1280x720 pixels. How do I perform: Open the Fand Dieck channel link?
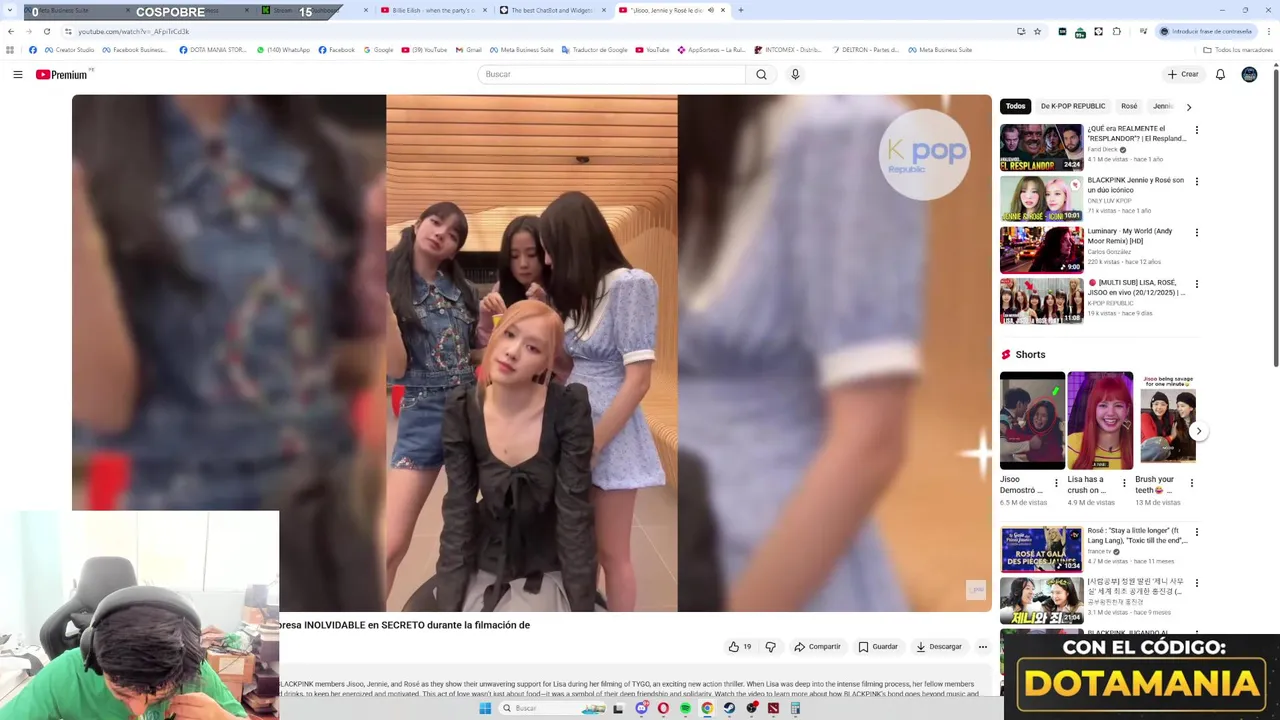click(x=1103, y=149)
